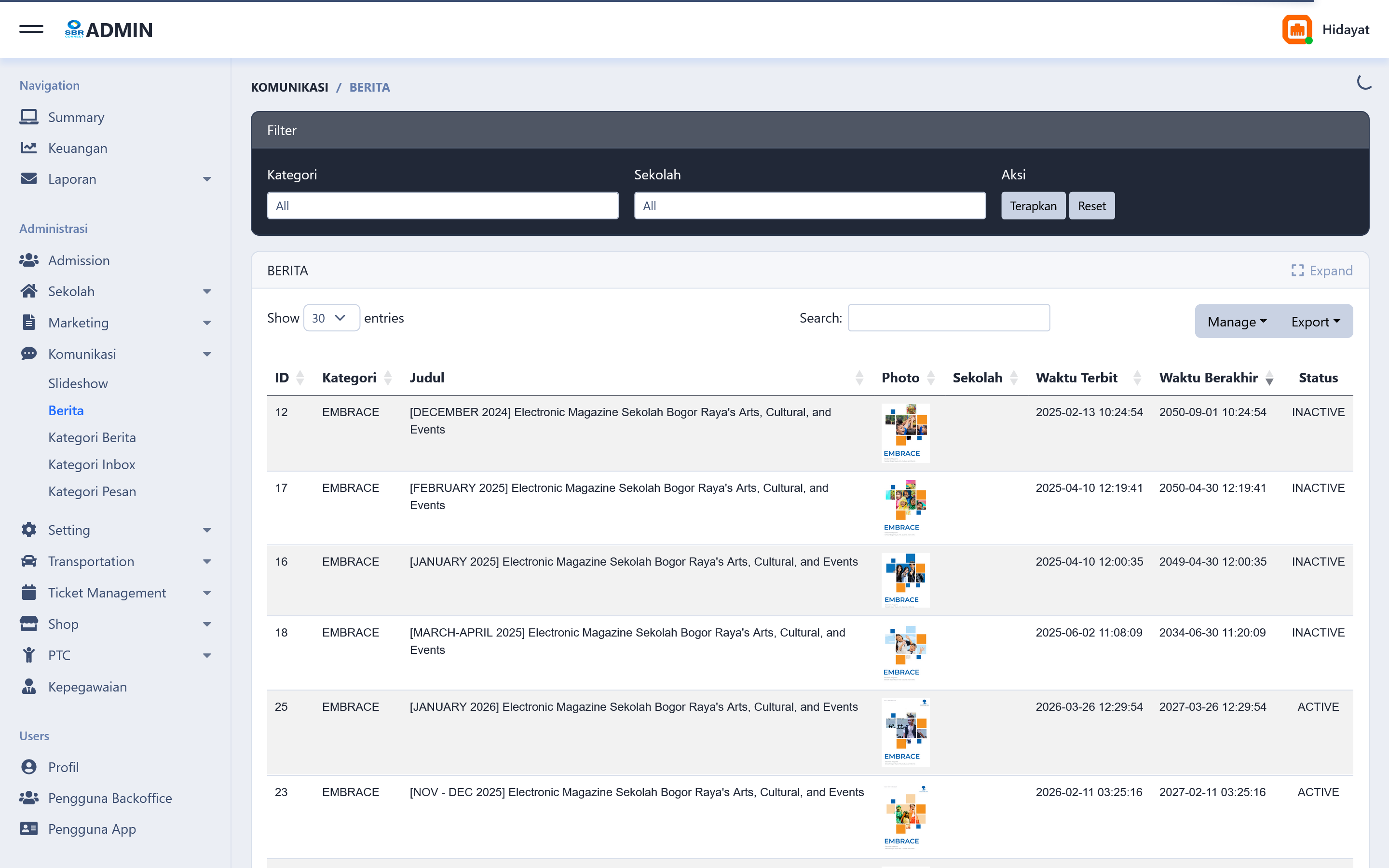Image resolution: width=1389 pixels, height=868 pixels.
Task: Open Keuangan from the navigation
Action: tap(78, 148)
